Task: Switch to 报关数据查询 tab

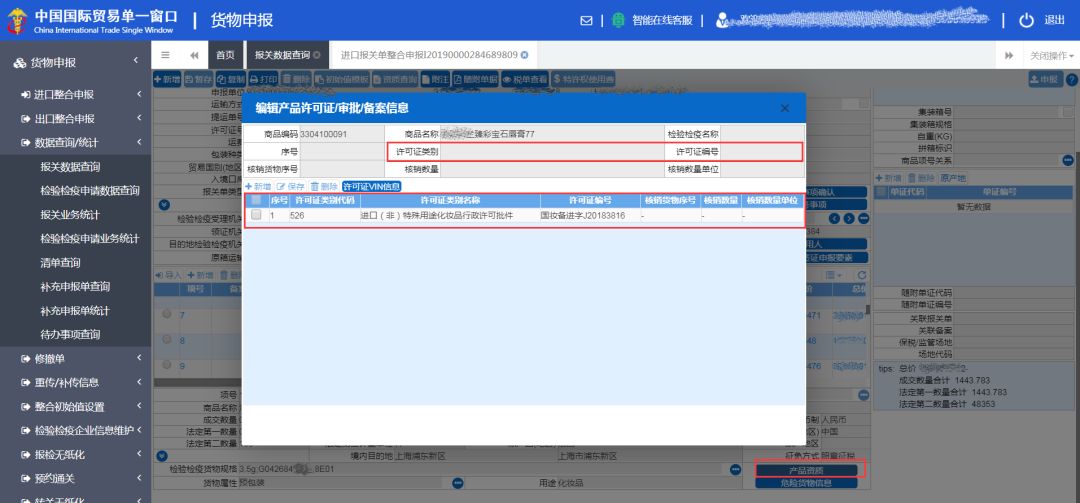Action: click(282, 55)
